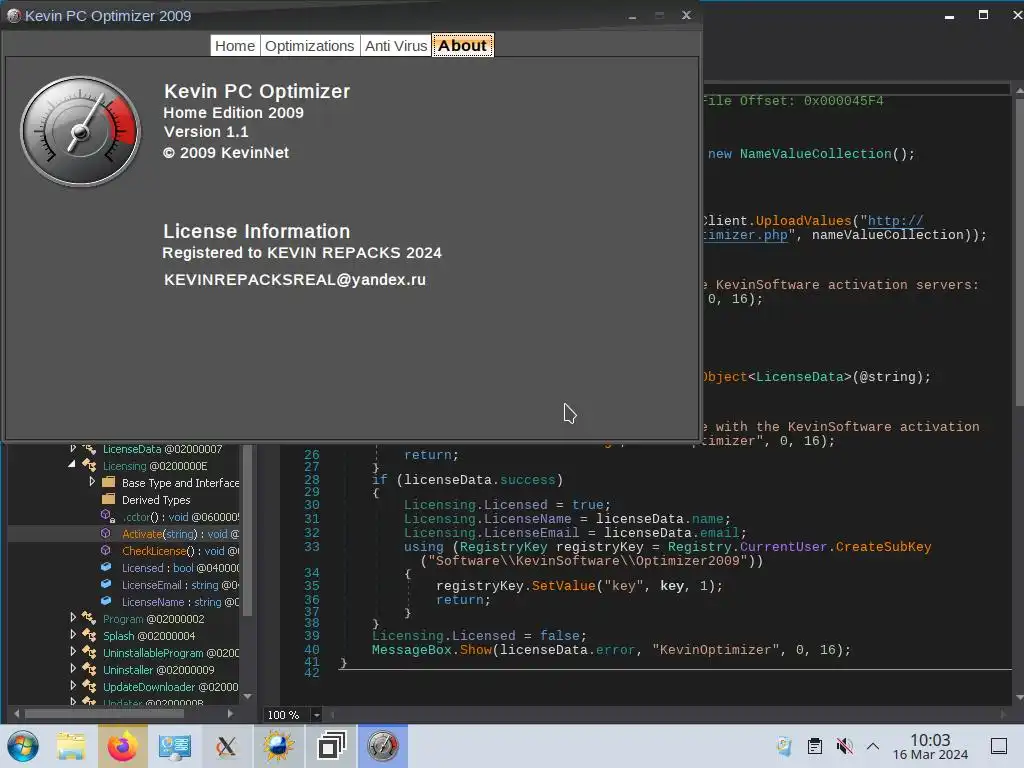Expand the Base Type and Interfaces folder
This screenshot has width=1024, height=768.
(92, 482)
